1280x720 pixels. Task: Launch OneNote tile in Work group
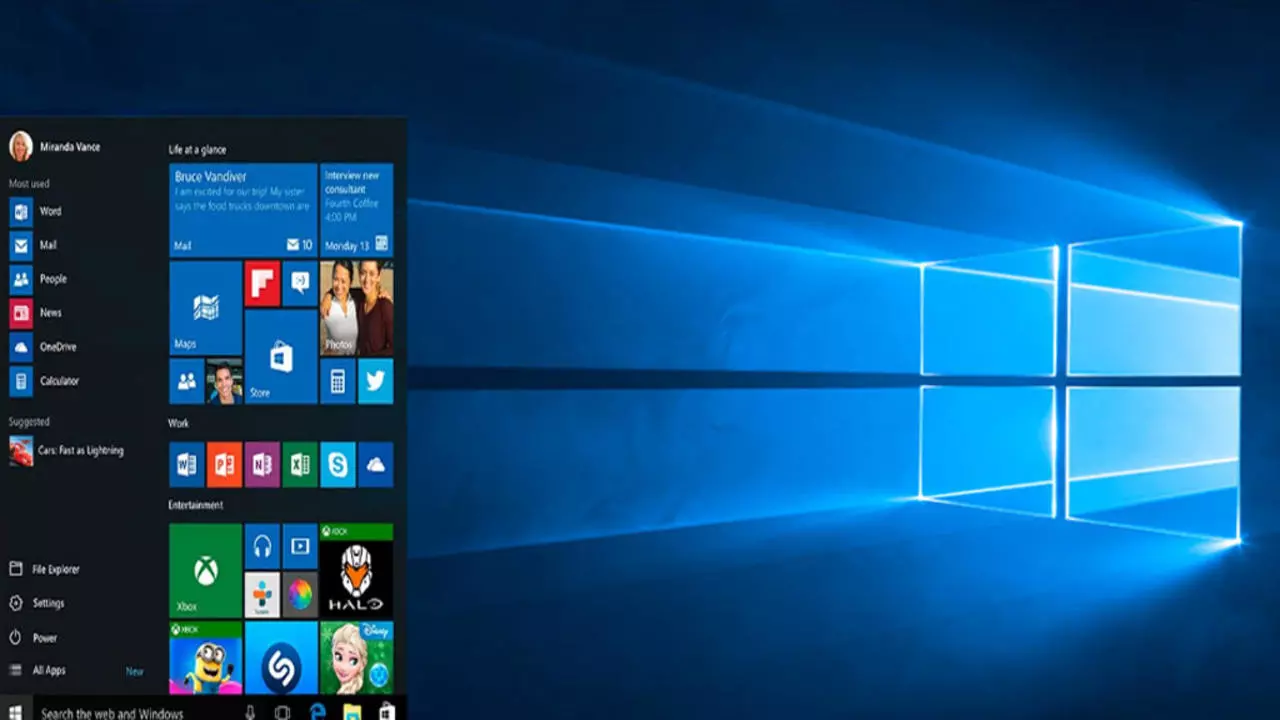262,465
